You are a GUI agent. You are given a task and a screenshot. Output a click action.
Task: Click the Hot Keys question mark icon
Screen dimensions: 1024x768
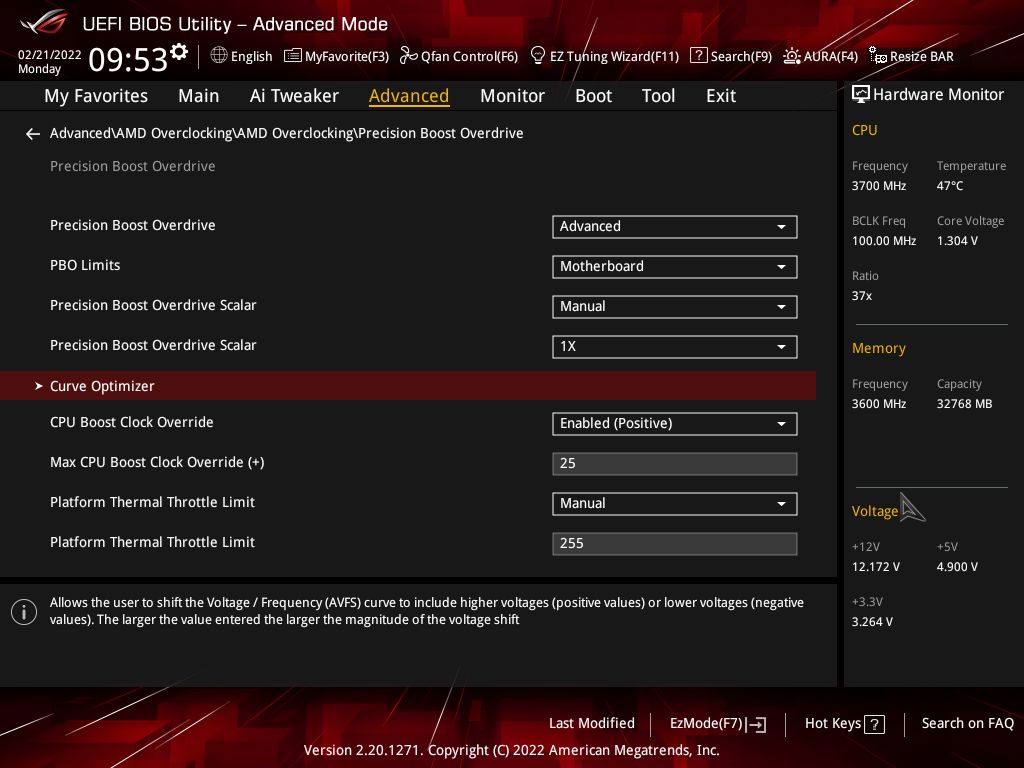pos(874,724)
